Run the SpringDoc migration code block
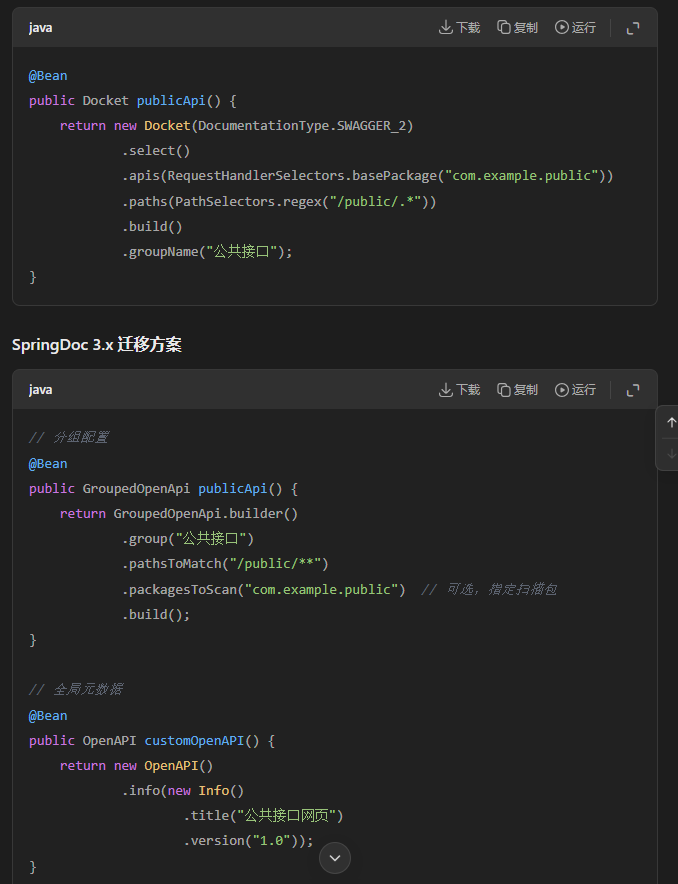The width and height of the screenshot is (678, 884). (575, 390)
